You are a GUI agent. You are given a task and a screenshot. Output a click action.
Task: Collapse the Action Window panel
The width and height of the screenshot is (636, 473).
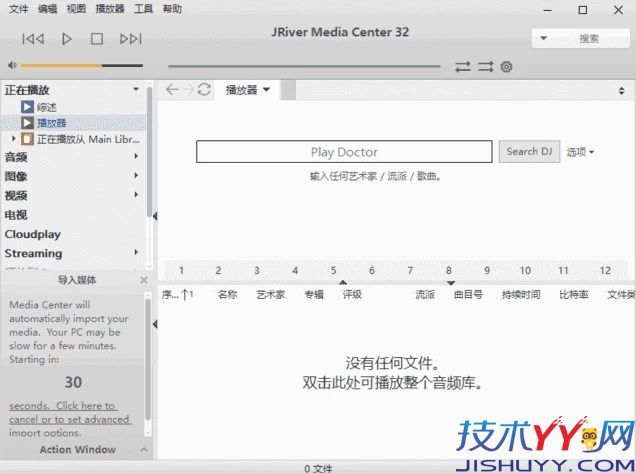(x=144, y=449)
